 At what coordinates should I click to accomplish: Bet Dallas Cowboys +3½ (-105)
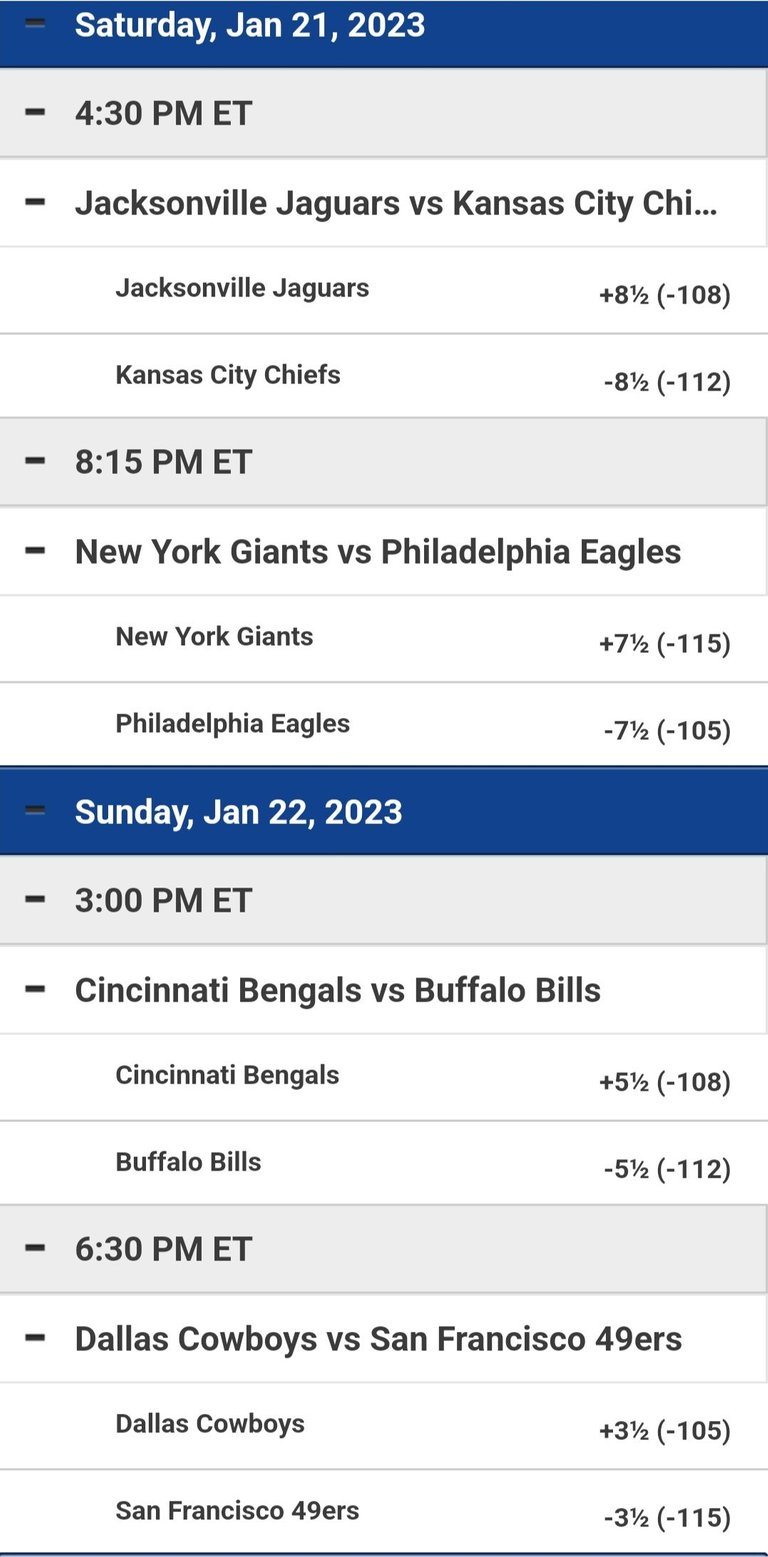665,1431
